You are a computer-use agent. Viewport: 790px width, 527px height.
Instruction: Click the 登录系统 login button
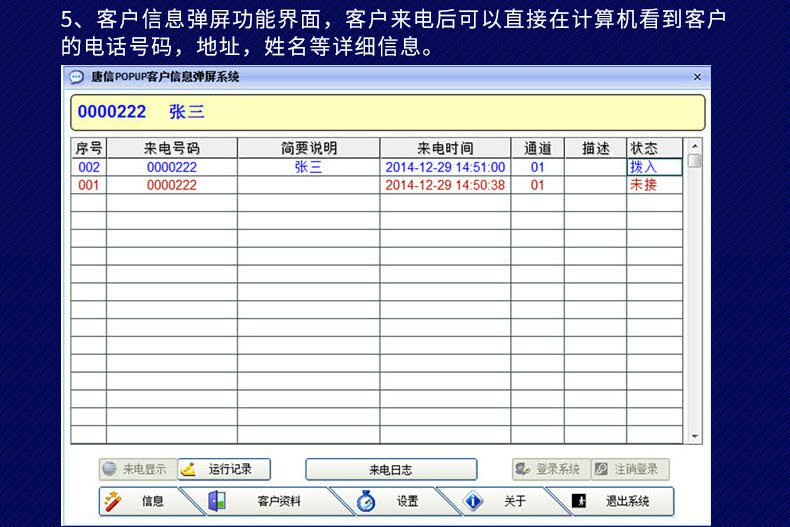[x=552, y=470]
